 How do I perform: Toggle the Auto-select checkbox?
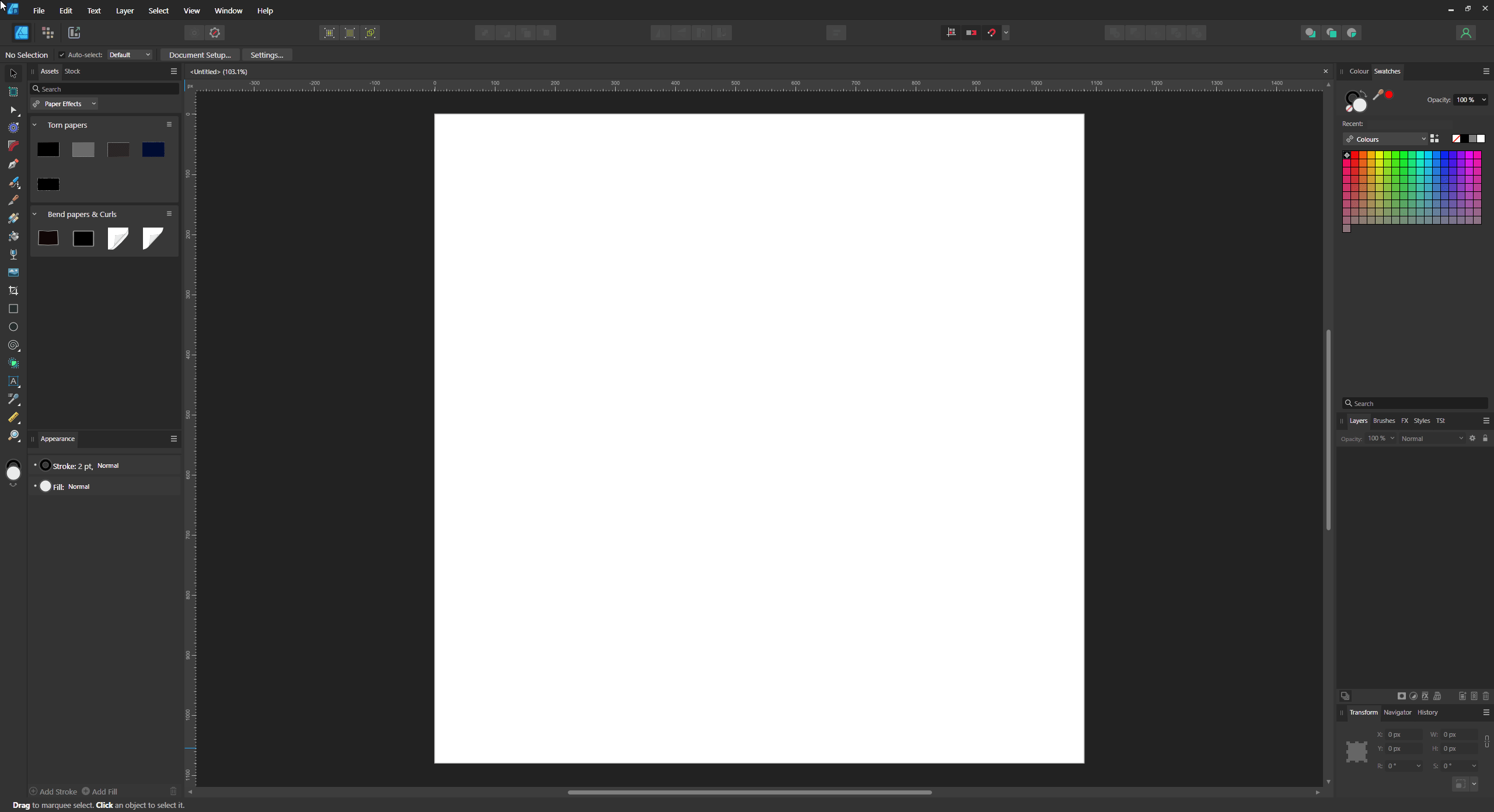pos(62,55)
